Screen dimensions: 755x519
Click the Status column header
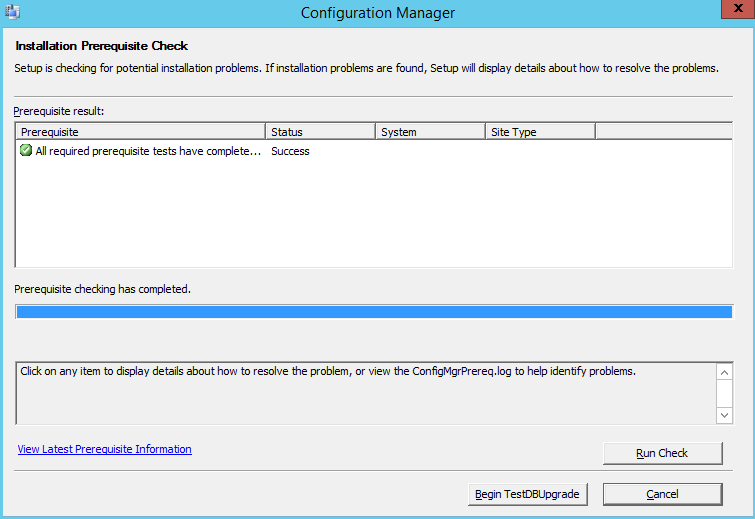click(x=320, y=132)
